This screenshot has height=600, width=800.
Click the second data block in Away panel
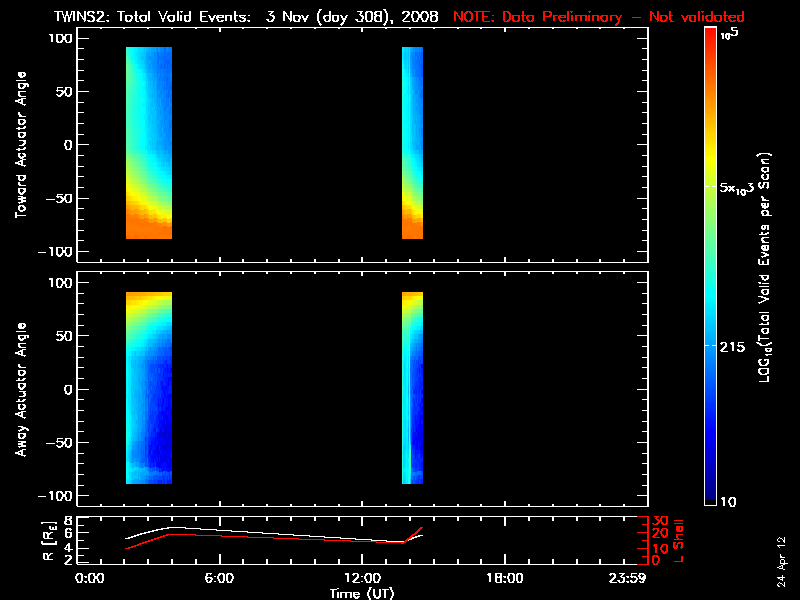pos(412,388)
